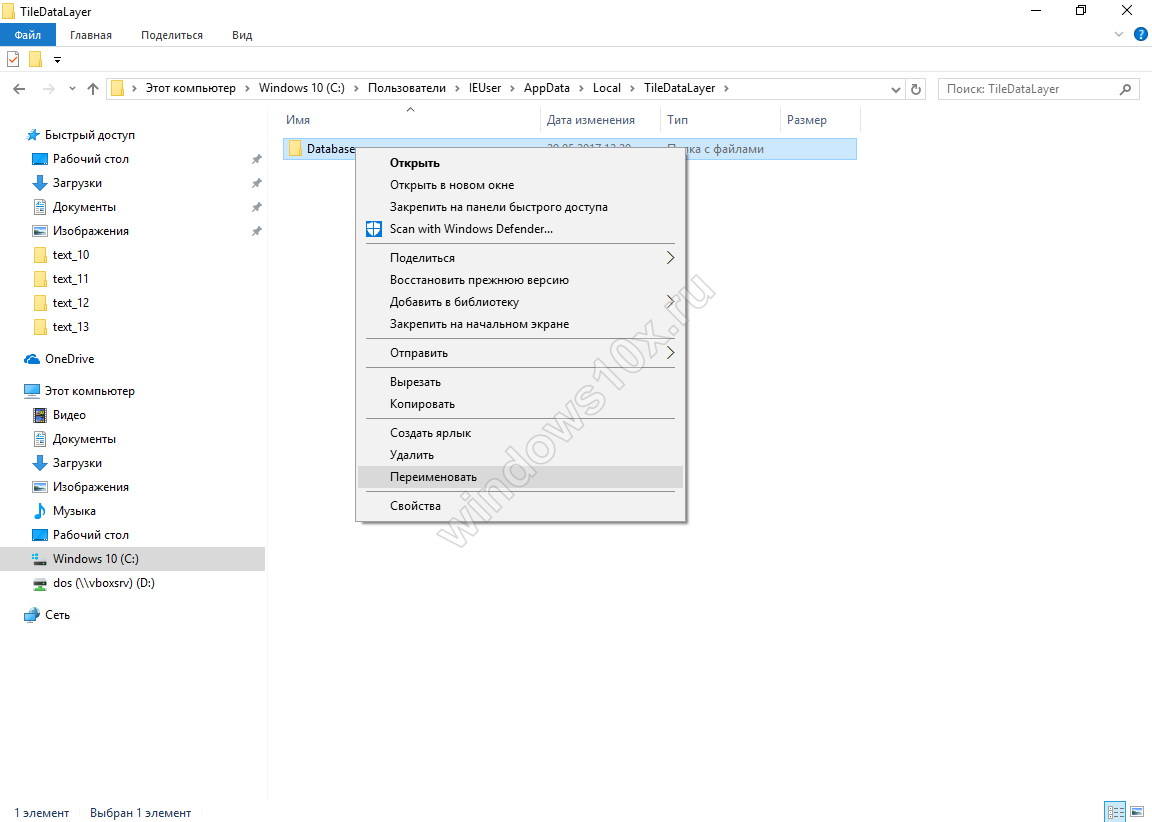1152x822 pixels.
Task: Click the Back navigation arrow
Action: (x=19, y=89)
